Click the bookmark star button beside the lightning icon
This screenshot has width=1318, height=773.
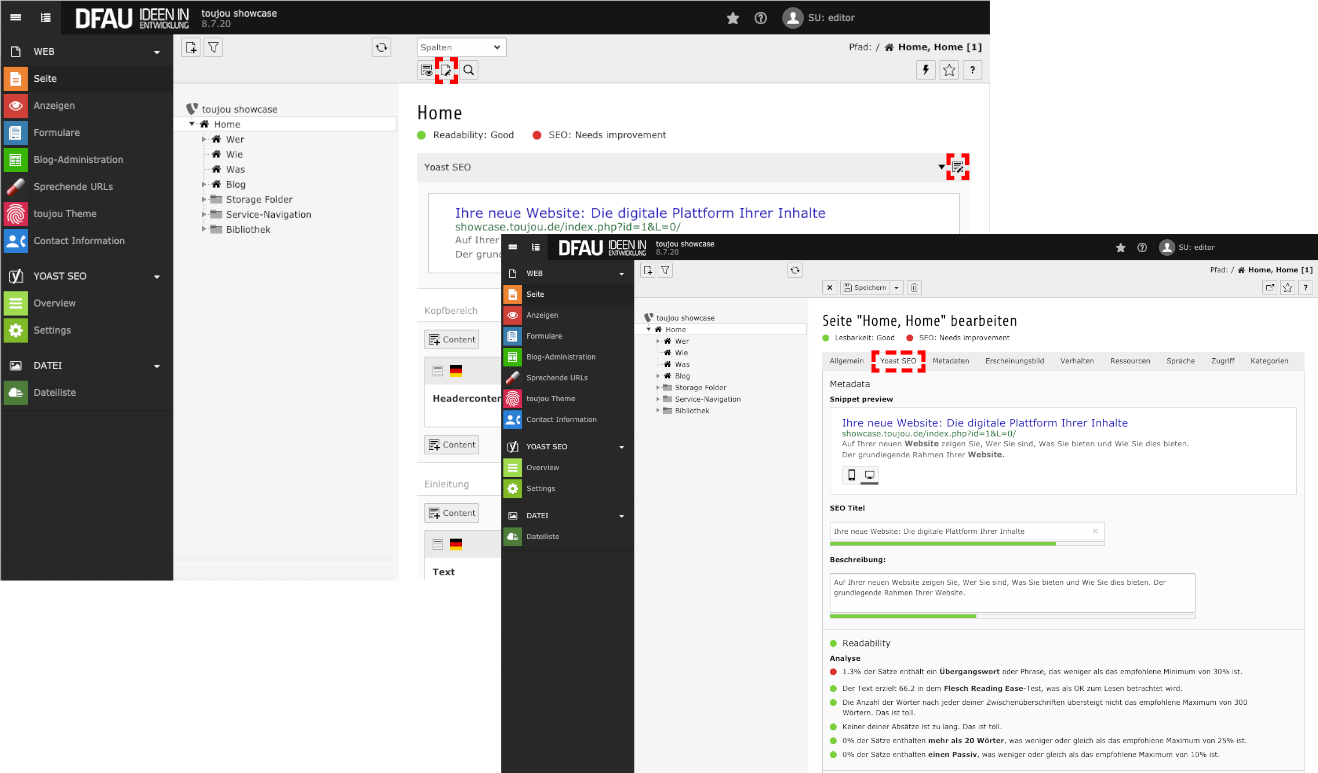949,70
